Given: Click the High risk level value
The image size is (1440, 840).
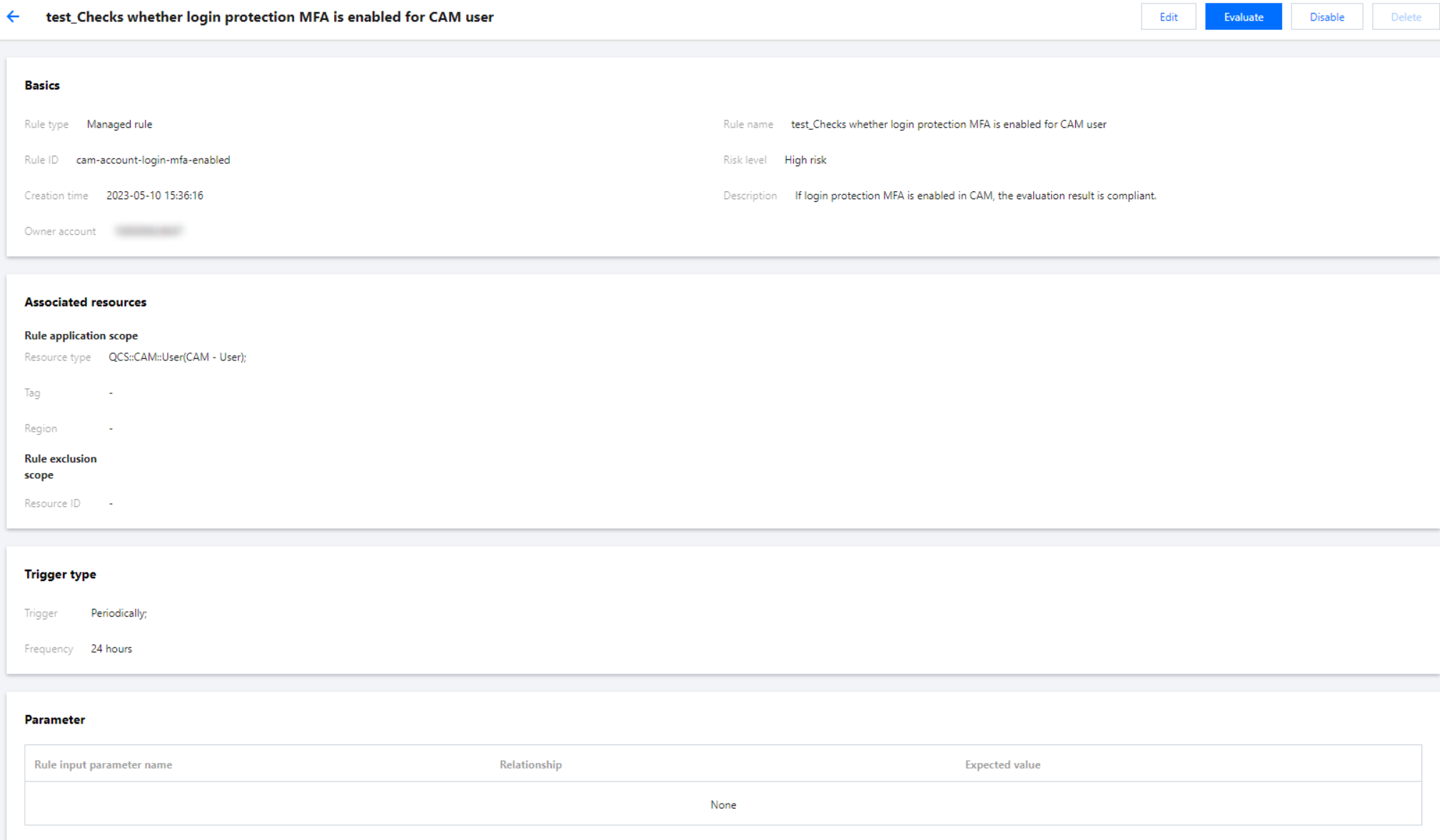Looking at the screenshot, I should click(x=805, y=160).
